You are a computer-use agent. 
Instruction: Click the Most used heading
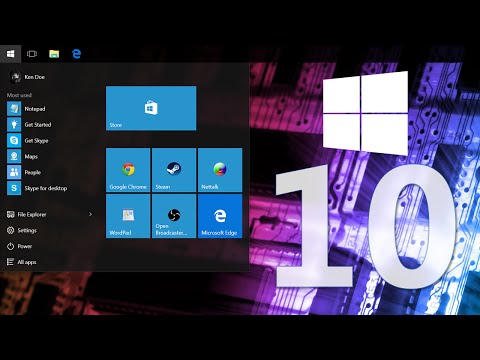pyautogui.click(x=19, y=95)
